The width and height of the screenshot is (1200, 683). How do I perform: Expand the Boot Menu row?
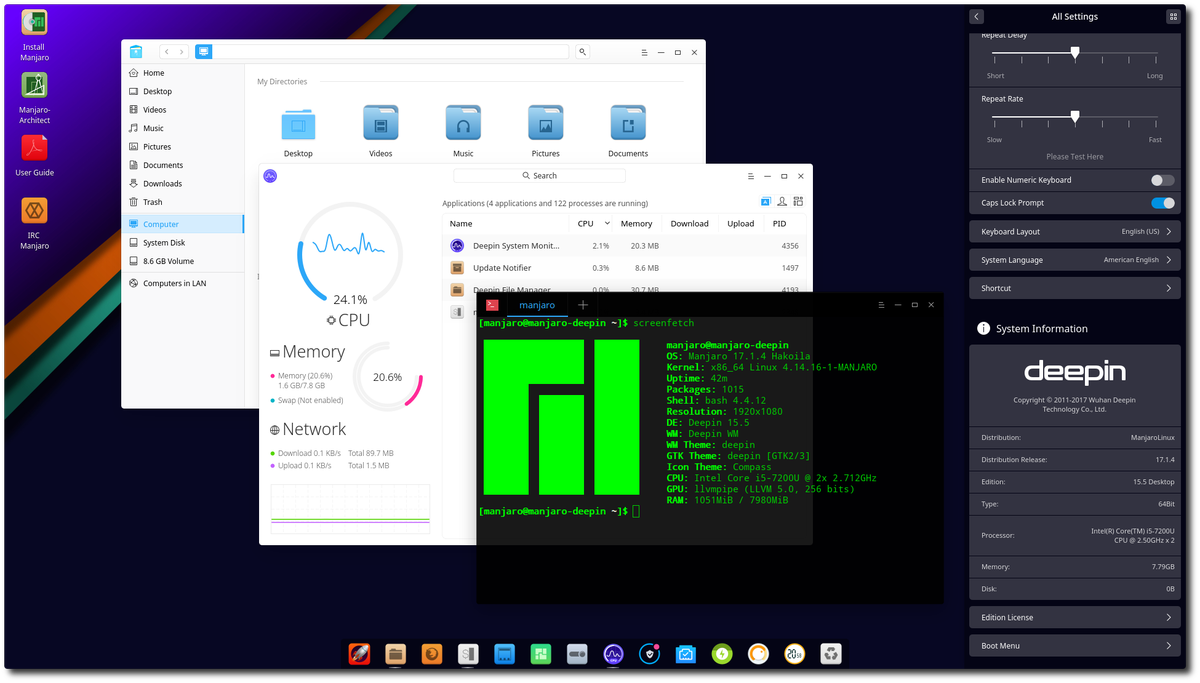(x=1074, y=646)
